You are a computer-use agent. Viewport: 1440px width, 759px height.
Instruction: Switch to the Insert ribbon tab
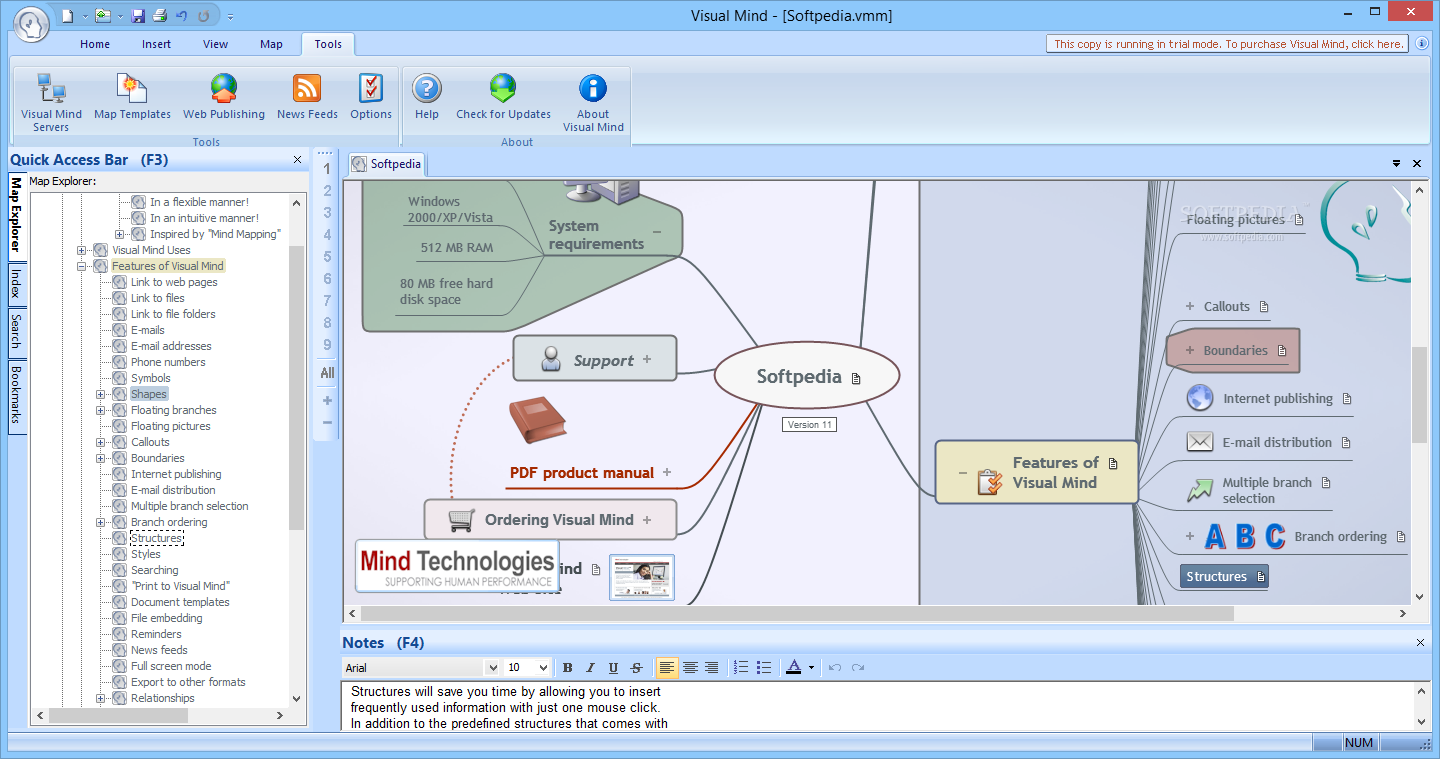point(156,44)
